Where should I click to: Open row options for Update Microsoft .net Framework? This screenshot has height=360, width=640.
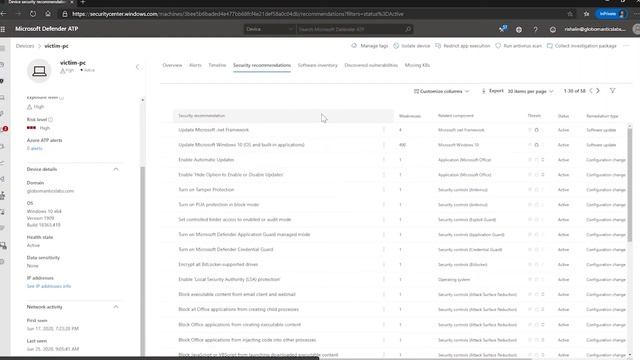(x=384, y=130)
